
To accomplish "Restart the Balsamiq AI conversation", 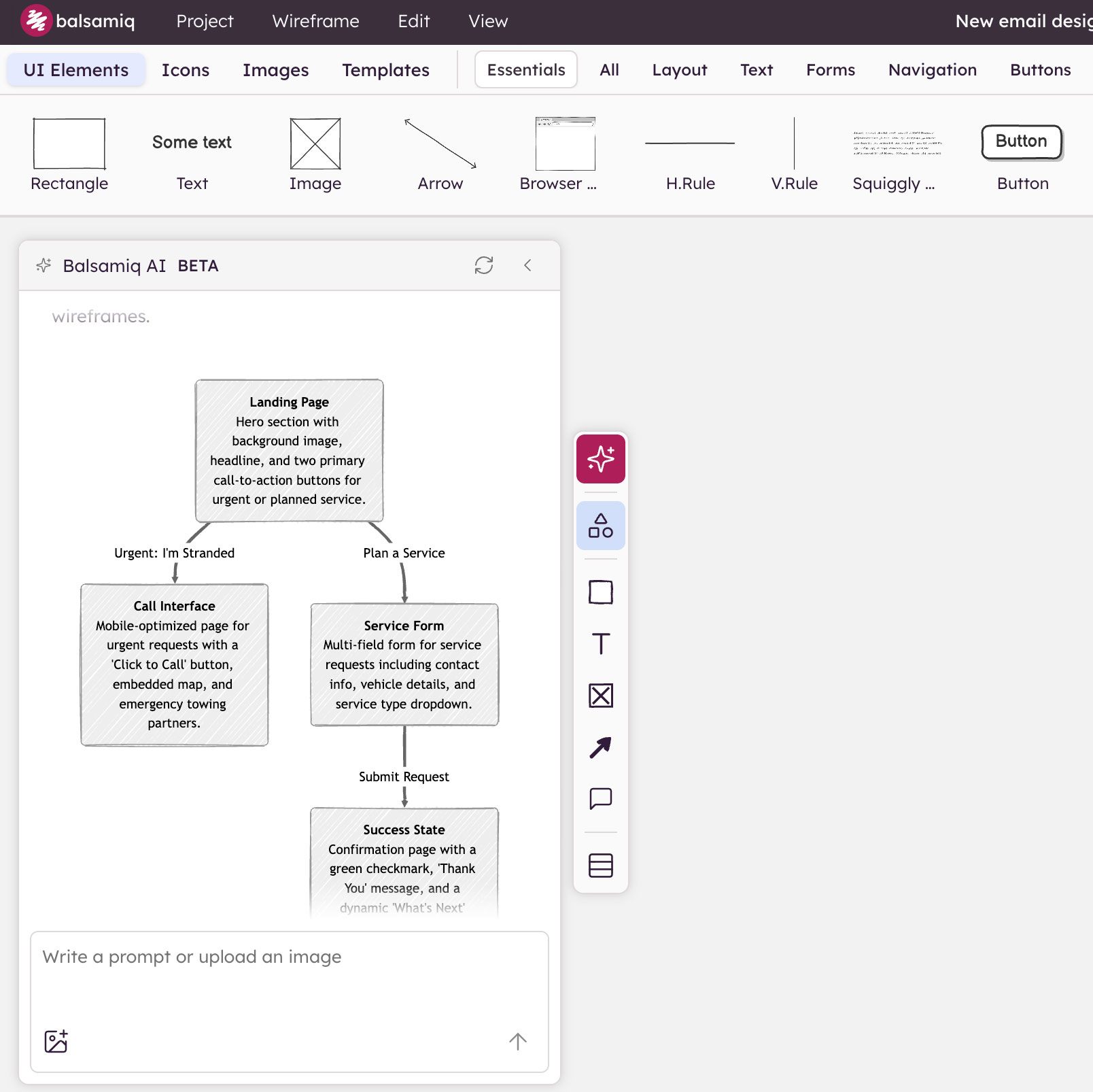I will (483, 266).
